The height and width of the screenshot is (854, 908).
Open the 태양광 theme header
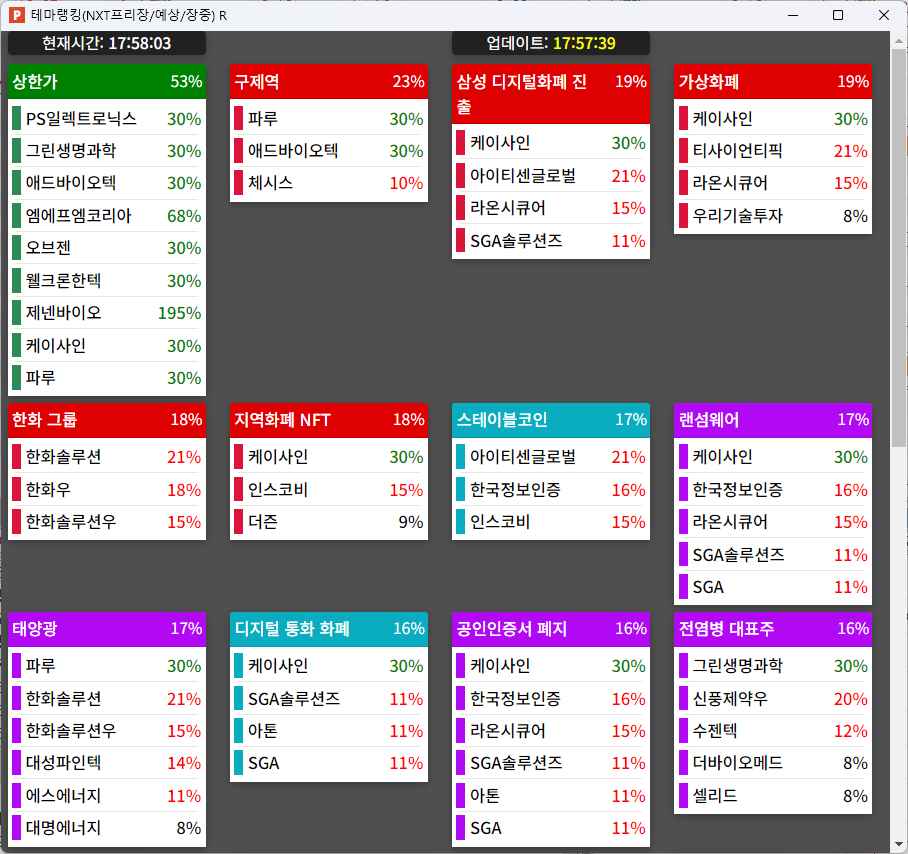pos(107,629)
